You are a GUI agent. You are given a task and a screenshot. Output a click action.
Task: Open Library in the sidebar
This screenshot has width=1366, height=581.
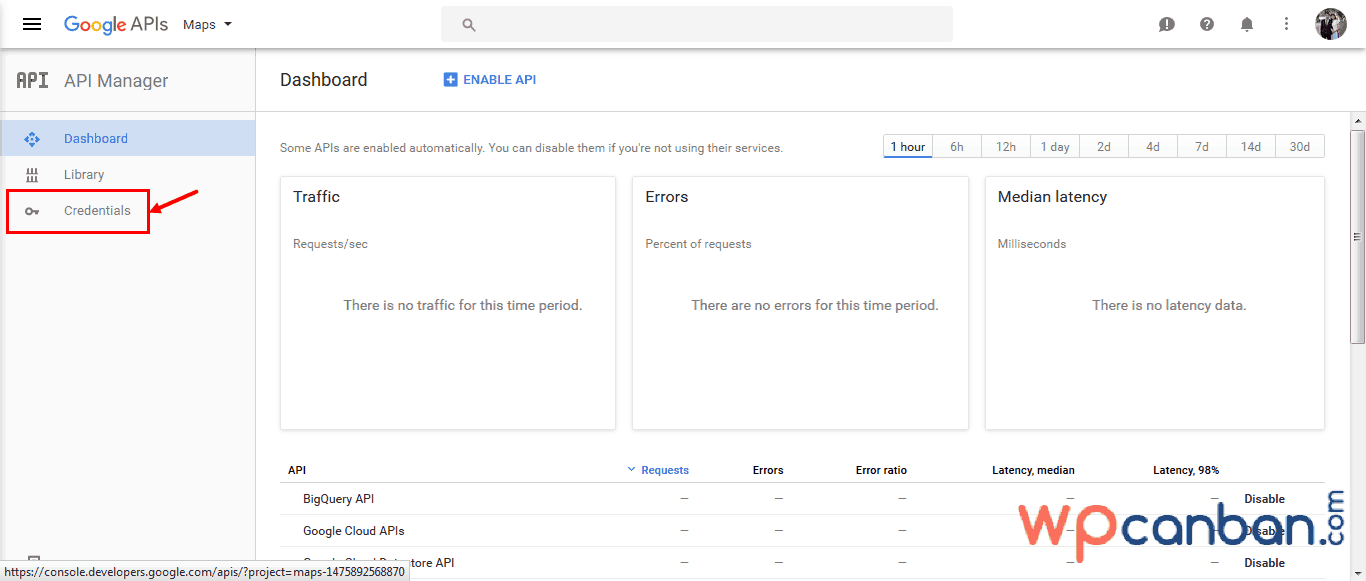pyautogui.click(x=128, y=174)
